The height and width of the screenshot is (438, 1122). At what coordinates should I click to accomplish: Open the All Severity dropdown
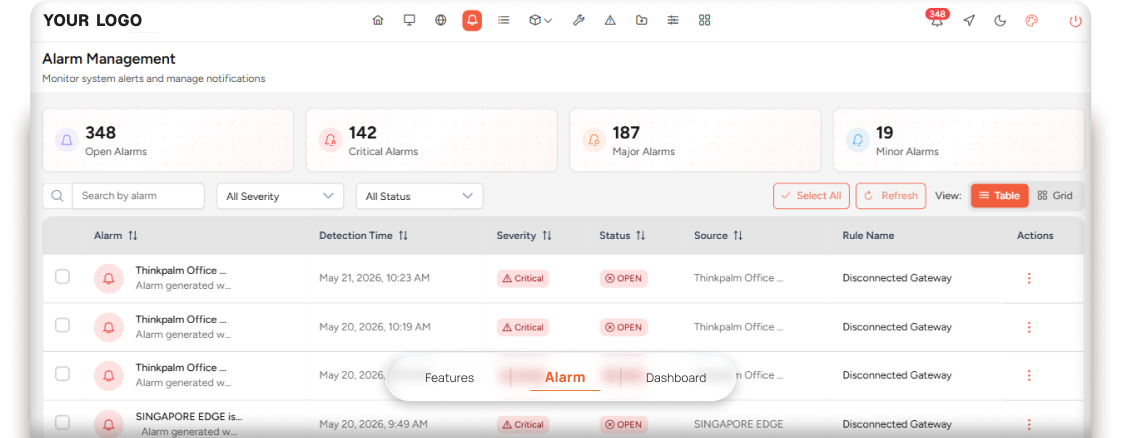[x=280, y=196]
